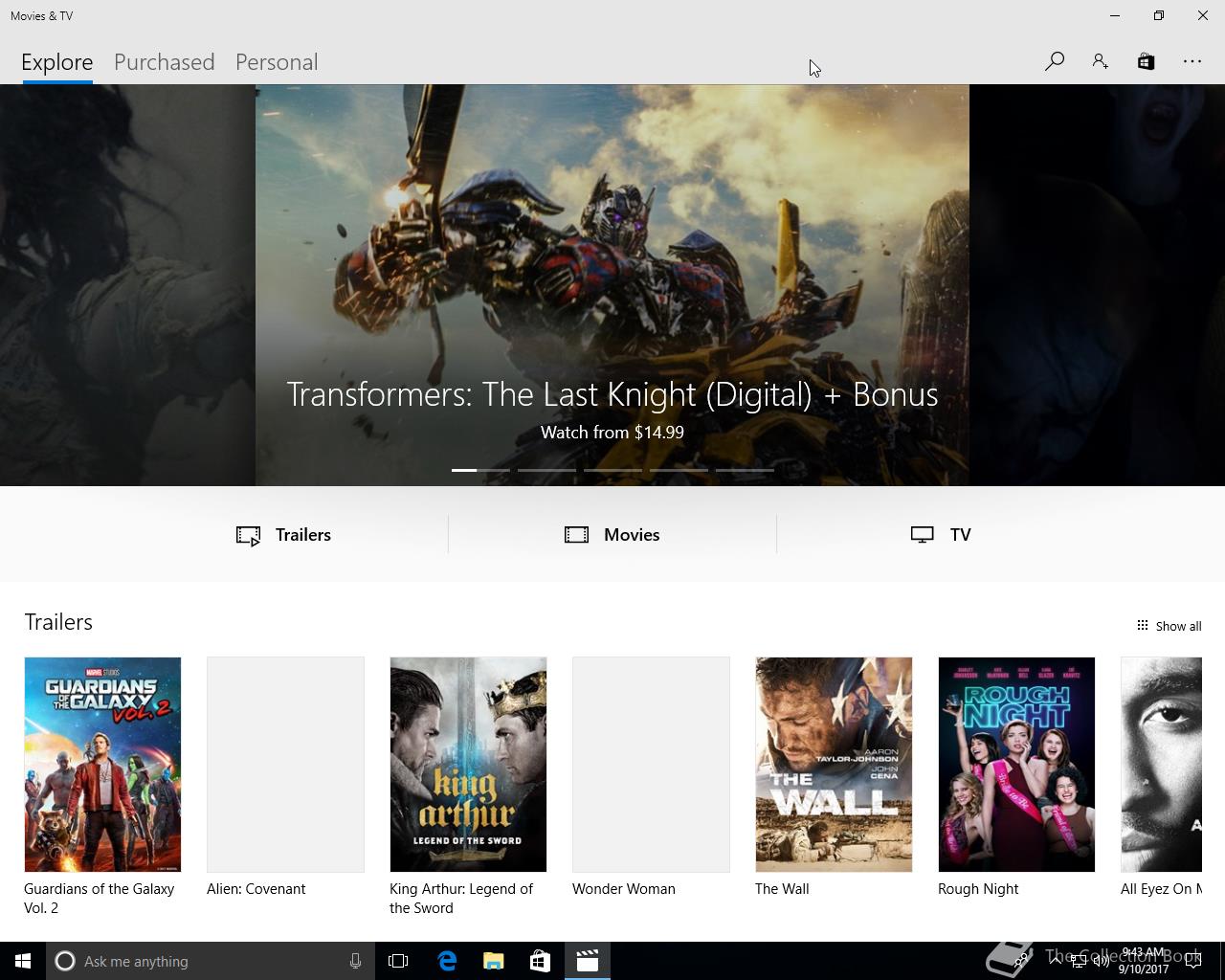This screenshot has height=980, width=1225.
Task: Click the 'Rough Night' title text
Action: (978, 889)
